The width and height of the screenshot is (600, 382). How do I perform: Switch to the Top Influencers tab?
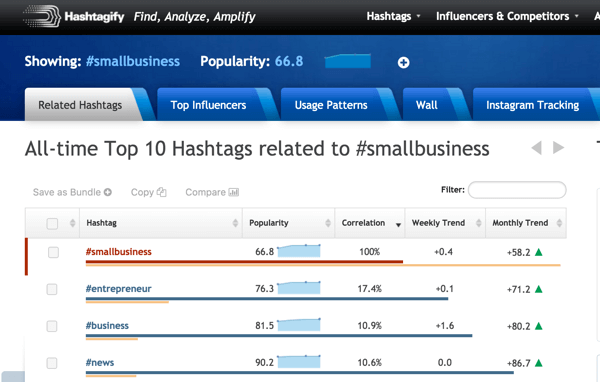pyautogui.click(x=209, y=105)
